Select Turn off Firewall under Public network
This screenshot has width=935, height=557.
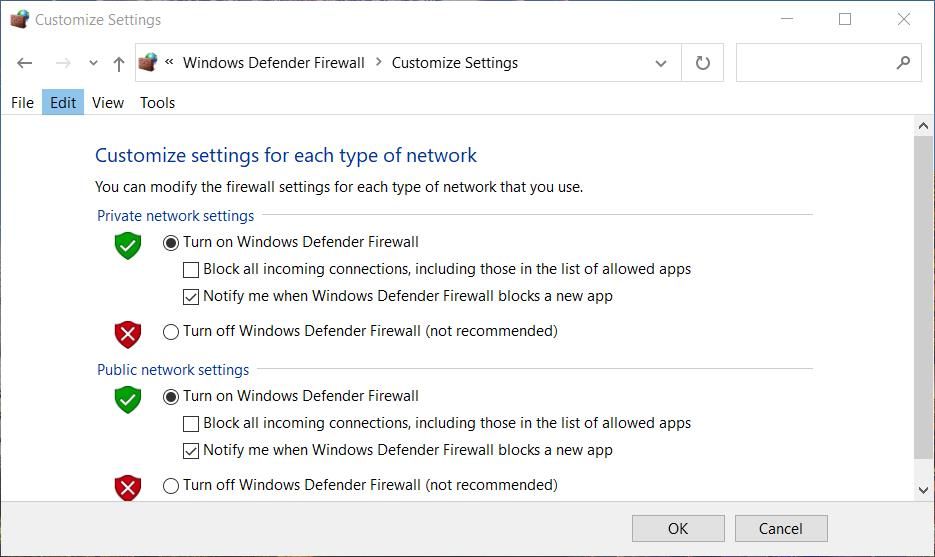[171, 485]
